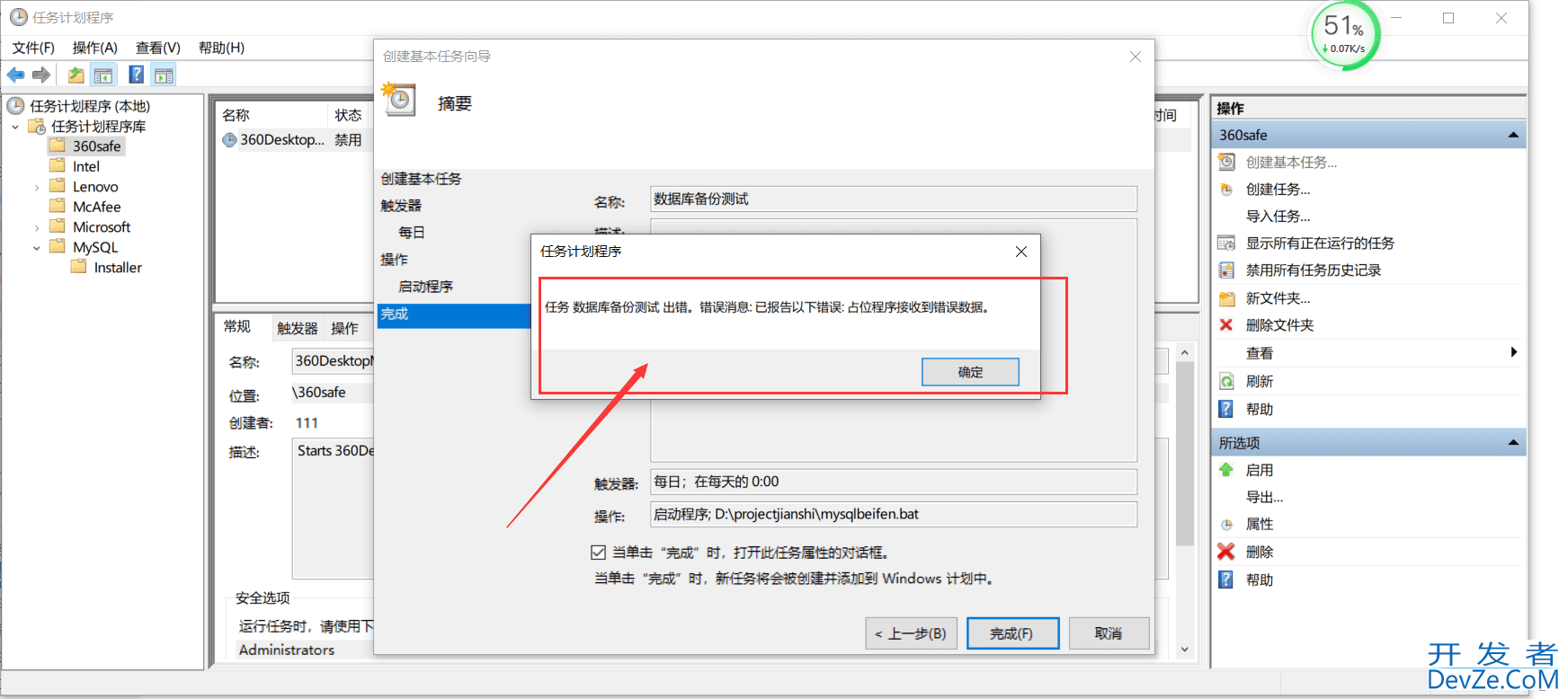Click the 新文件夹 folder icon

point(1226,298)
